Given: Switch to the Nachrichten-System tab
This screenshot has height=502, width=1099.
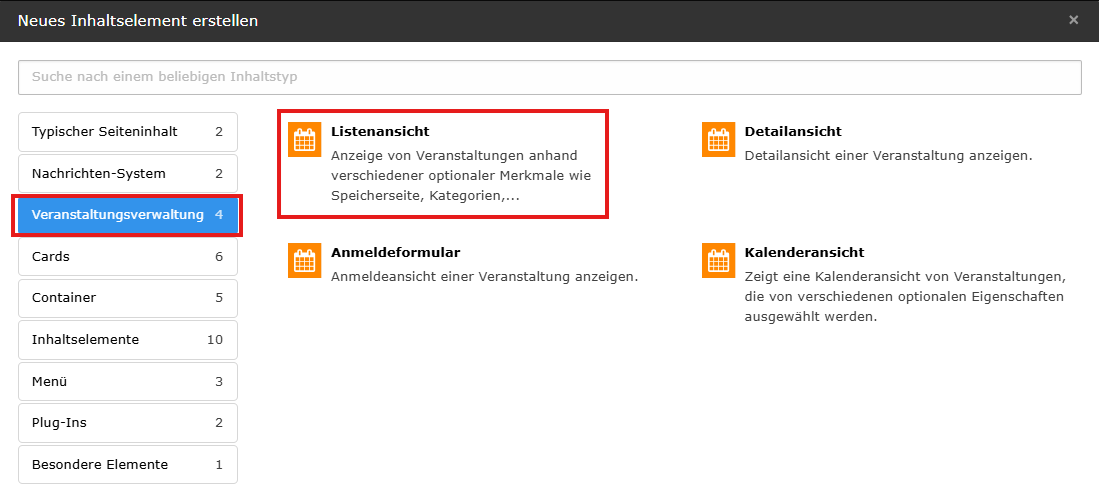Looking at the screenshot, I should [127, 174].
